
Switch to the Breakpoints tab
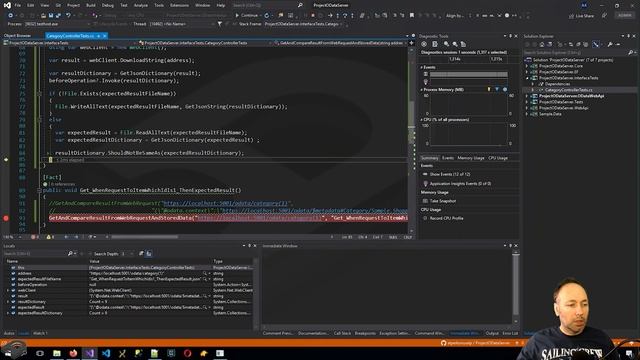(x=365, y=333)
